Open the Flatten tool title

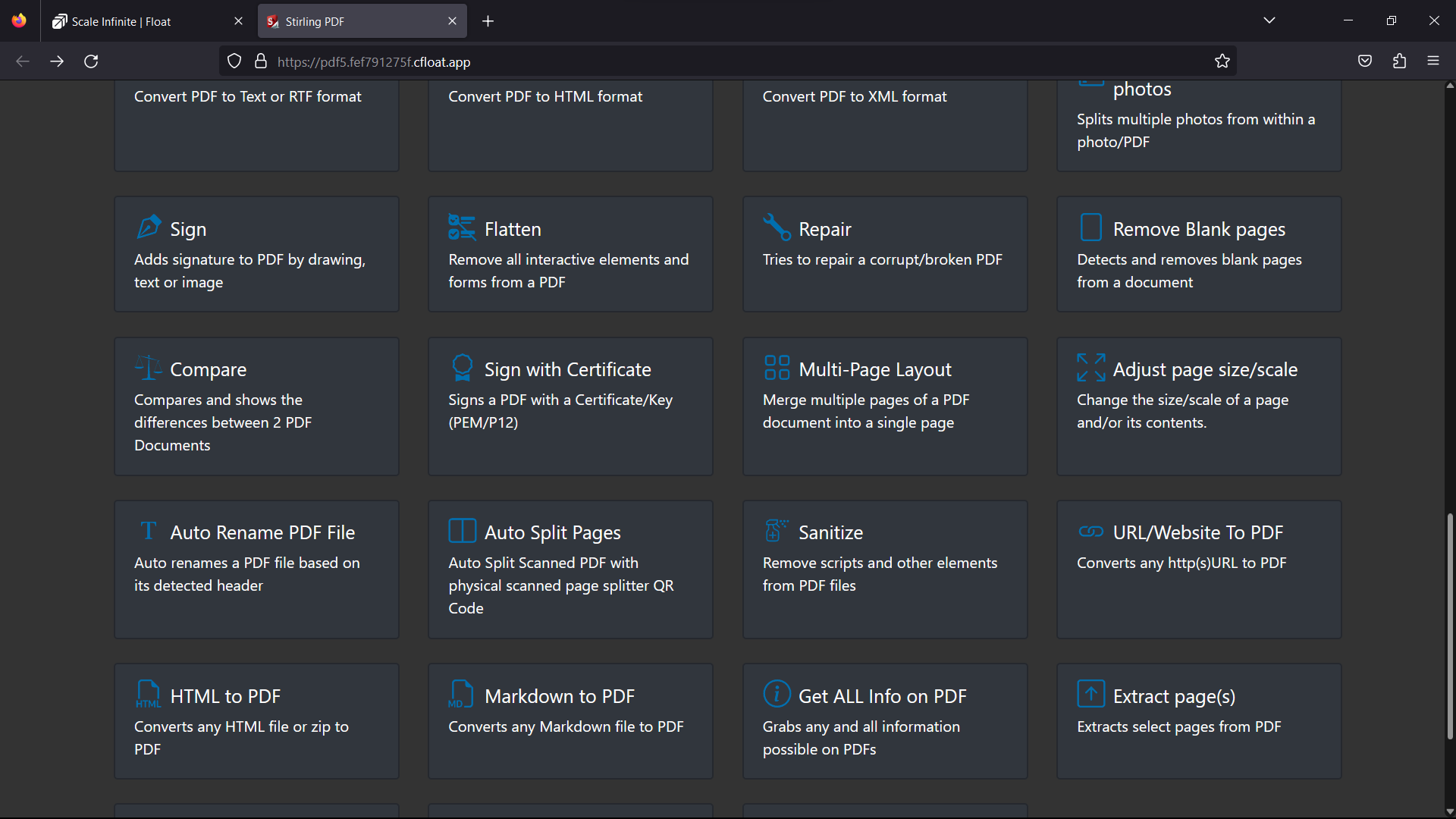click(x=513, y=229)
